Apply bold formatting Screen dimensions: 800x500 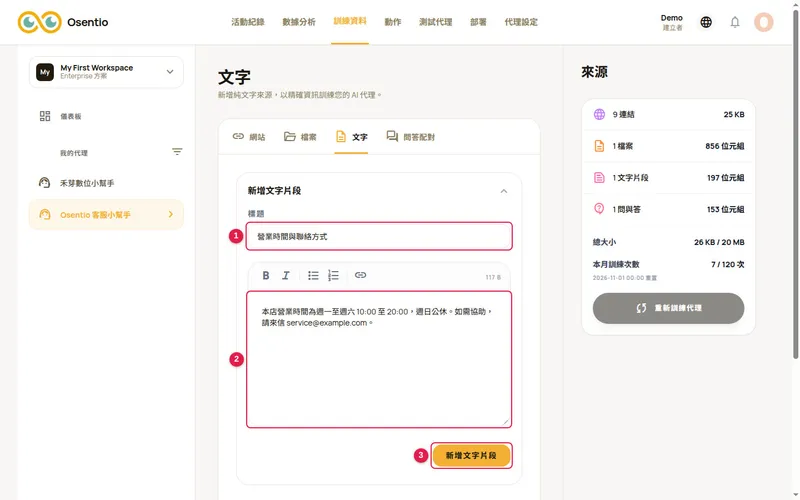tap(266, 276)
